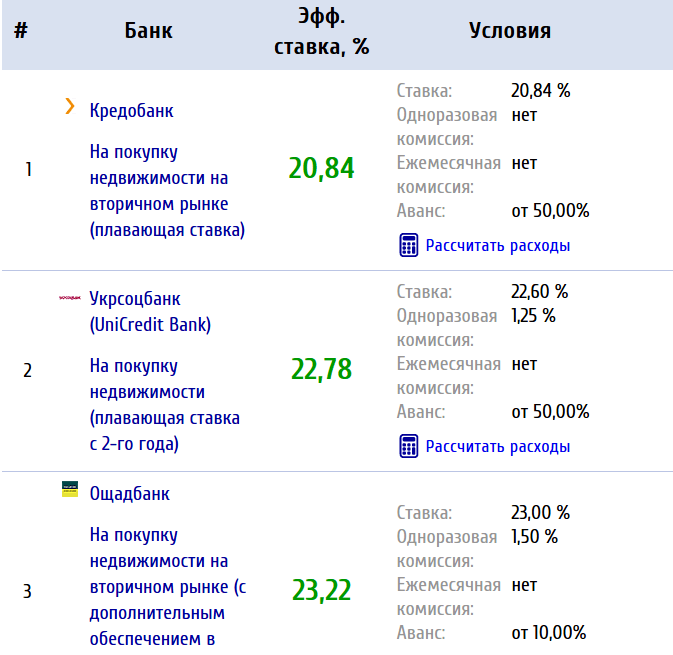This screenshot has height=655, width=673.
Task: Click the 'Условия' column header
Action: (x=510, y=30)
